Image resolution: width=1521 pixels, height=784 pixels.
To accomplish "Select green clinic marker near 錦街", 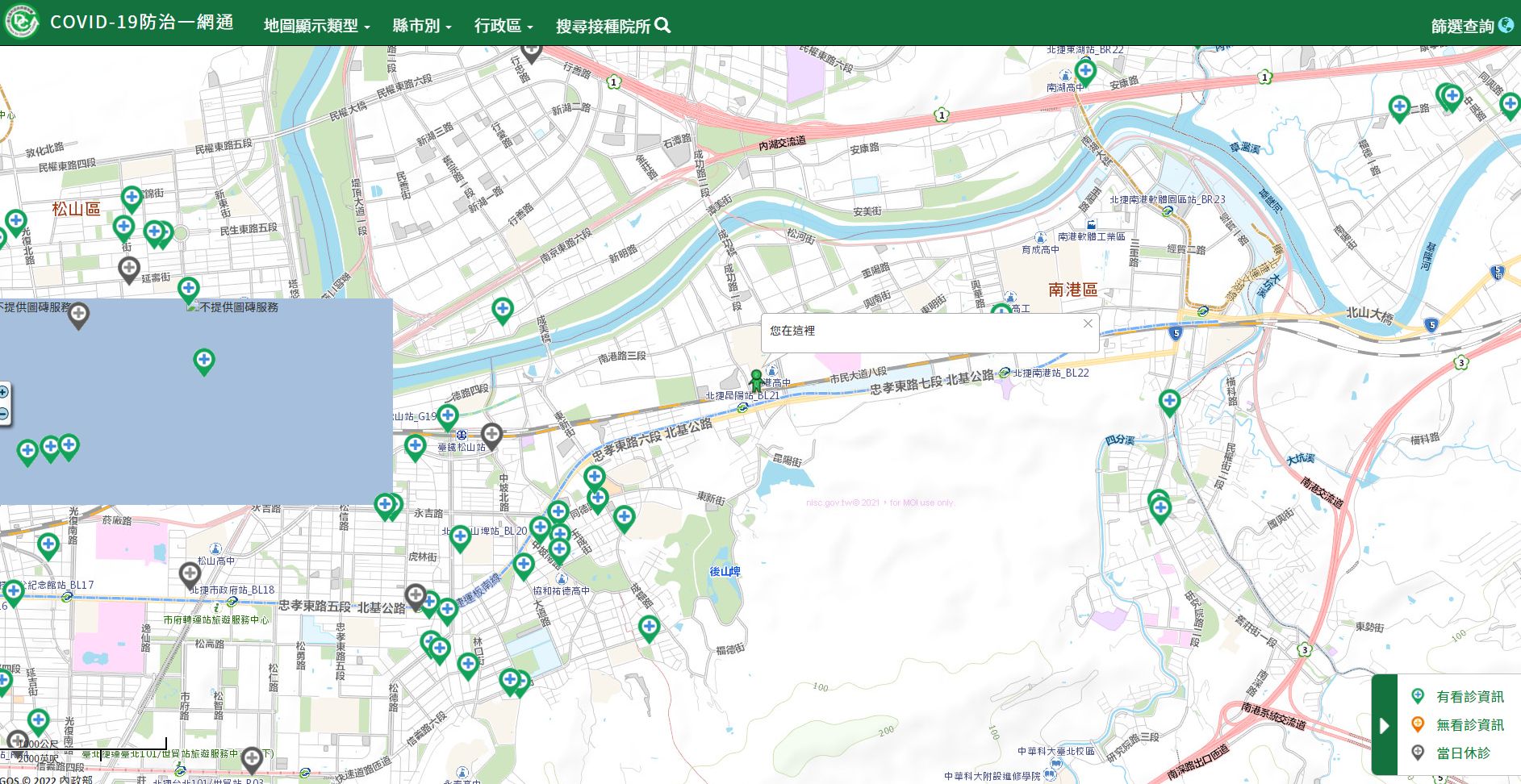I will [x=132, y=199].
